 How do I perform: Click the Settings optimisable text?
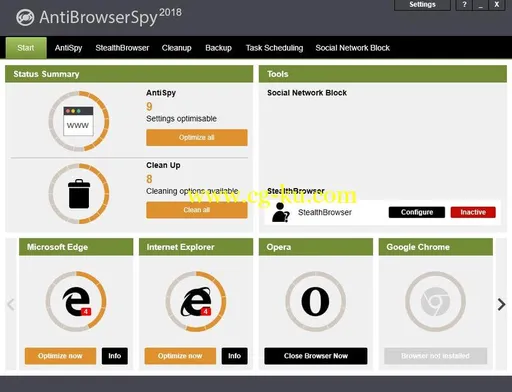(x=181, y=119)
